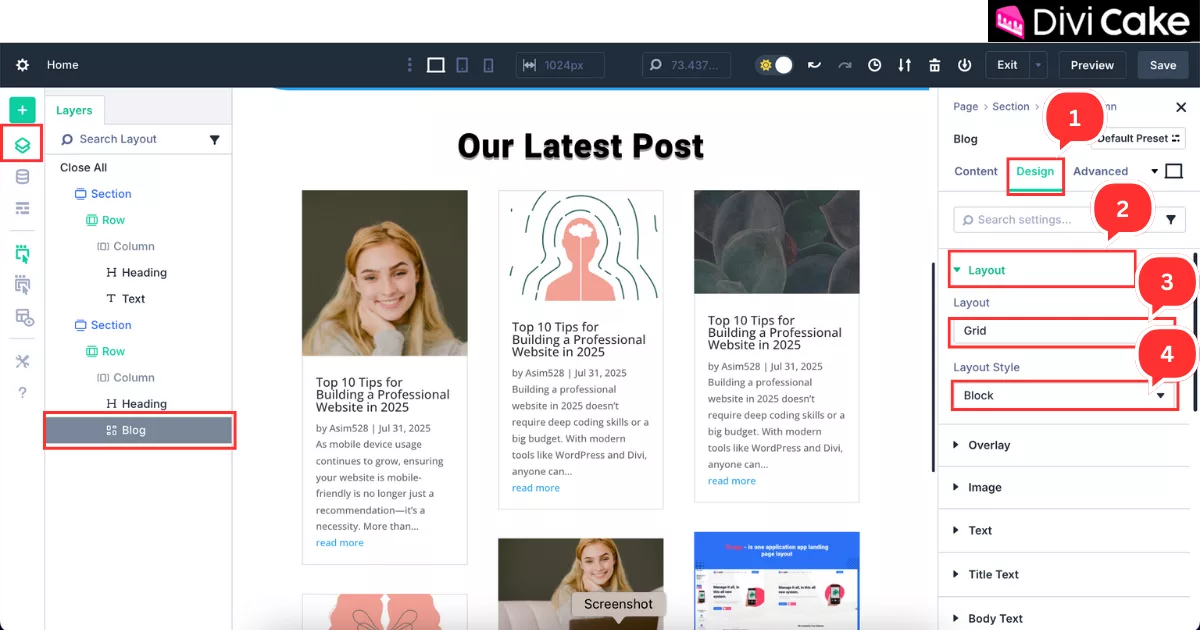Click the wireframe list icon in left sidebar
Screen dimensions: 1200x630
[x=22, y=208]
